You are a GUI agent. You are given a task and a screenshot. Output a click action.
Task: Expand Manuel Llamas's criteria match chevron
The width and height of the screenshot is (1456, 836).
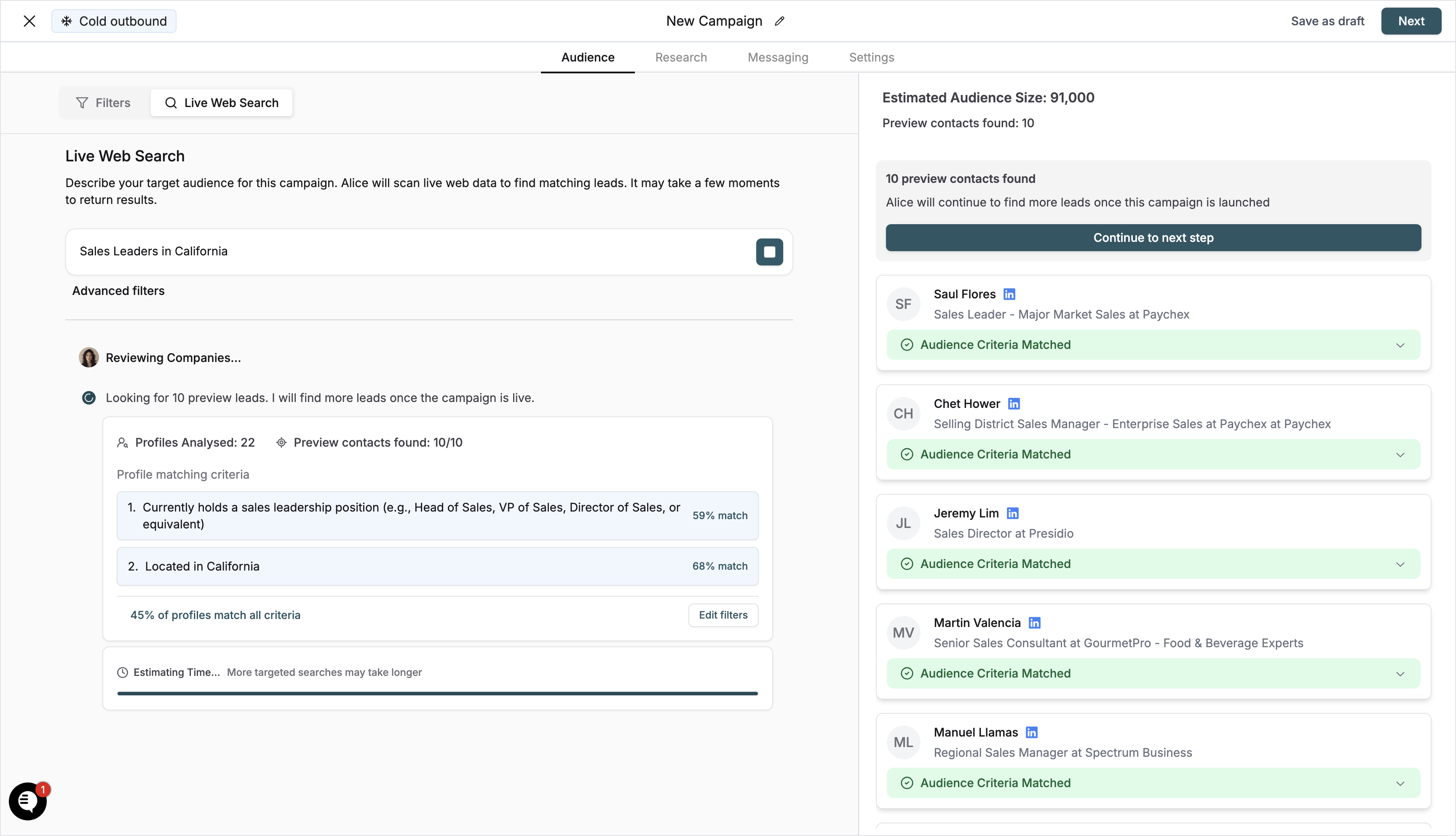tap(1400, 782)
